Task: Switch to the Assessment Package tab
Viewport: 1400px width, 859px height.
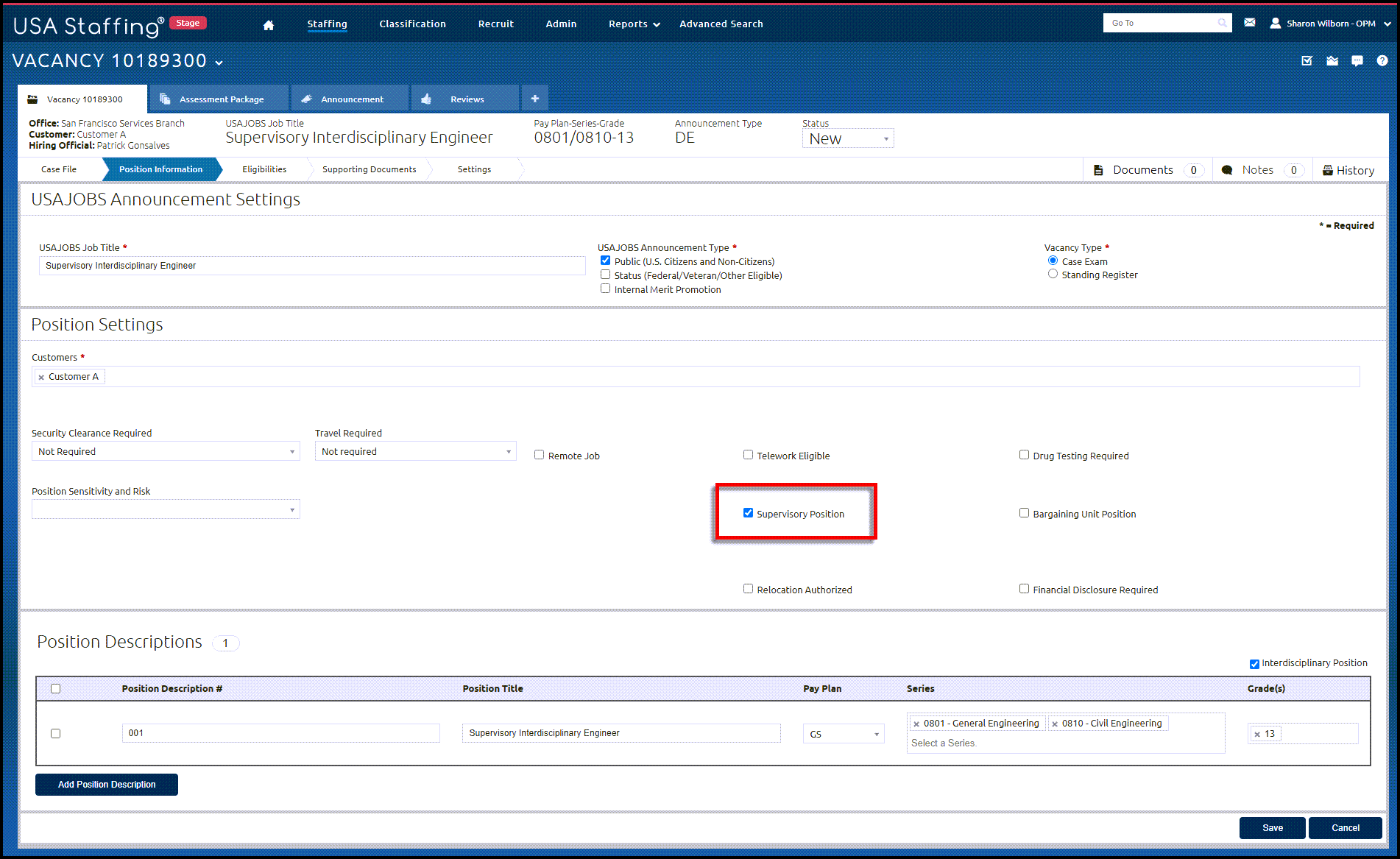Action: pyautogui.click(x=219, y=99)
